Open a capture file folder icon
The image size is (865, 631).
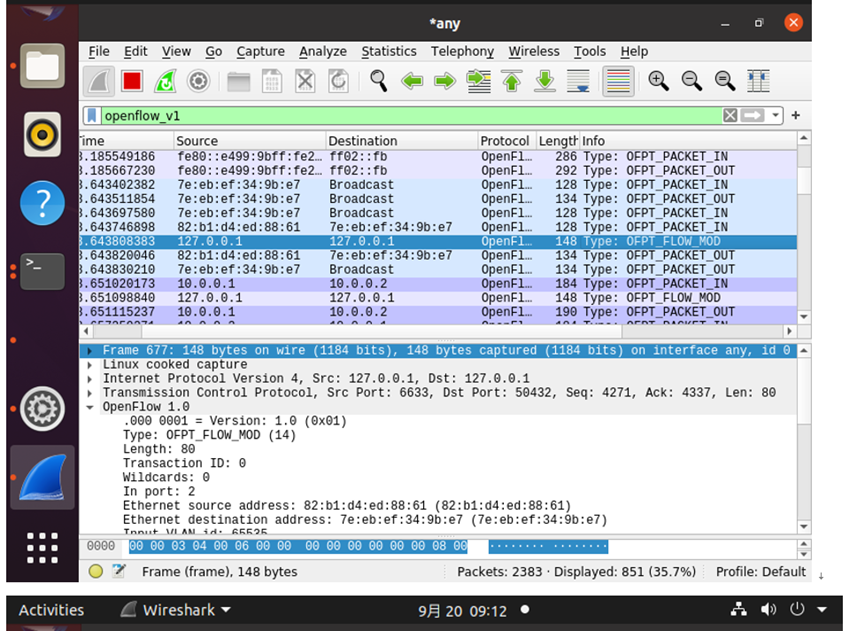pyautogui.click(x=238, y=81)
